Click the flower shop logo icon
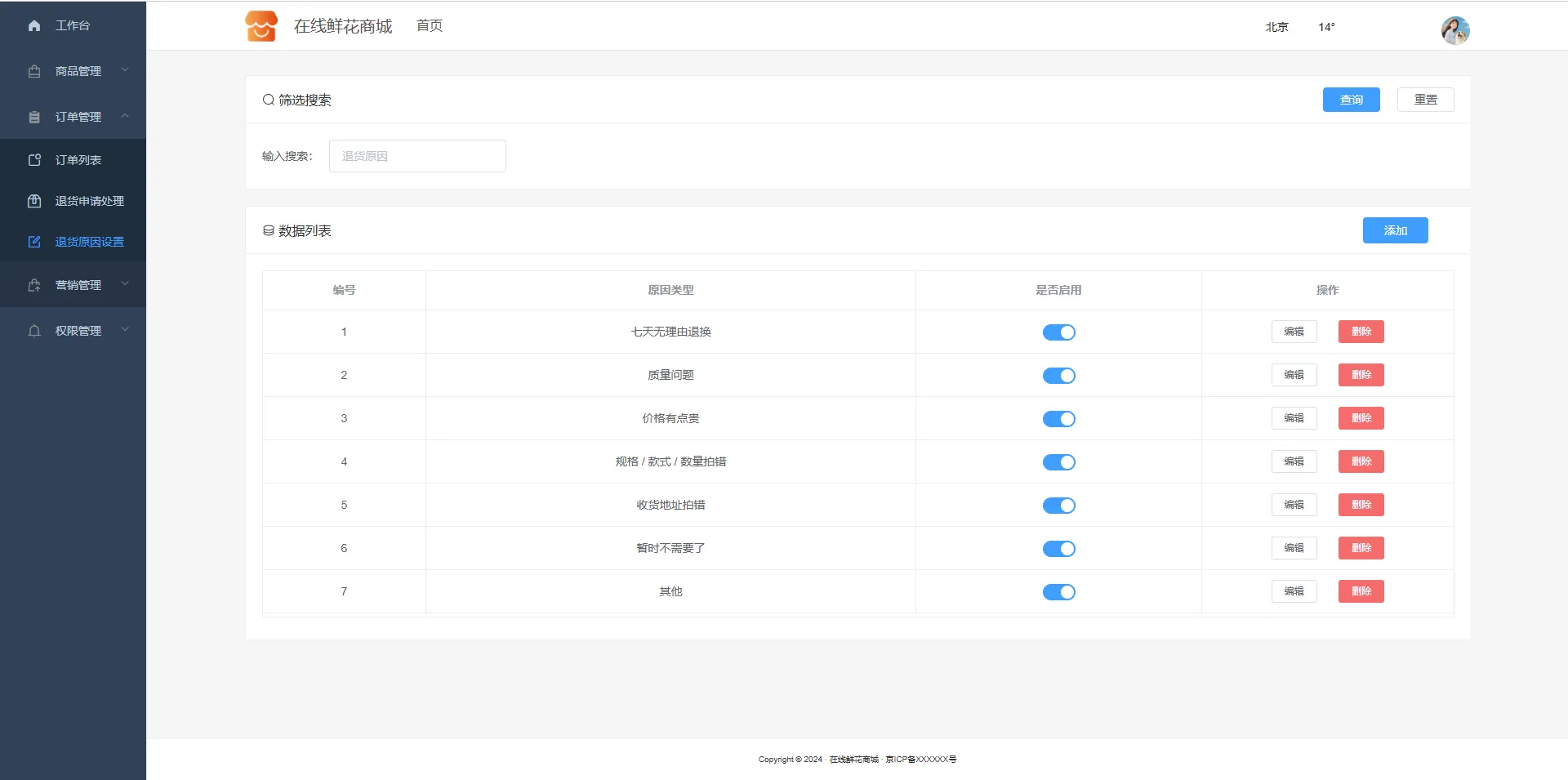 (261, 26)
